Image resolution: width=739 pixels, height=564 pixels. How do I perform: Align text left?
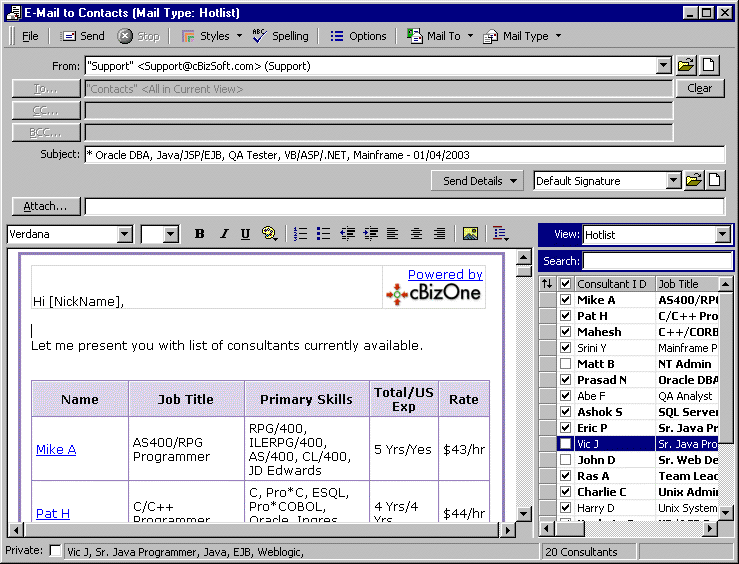[393, 234]
